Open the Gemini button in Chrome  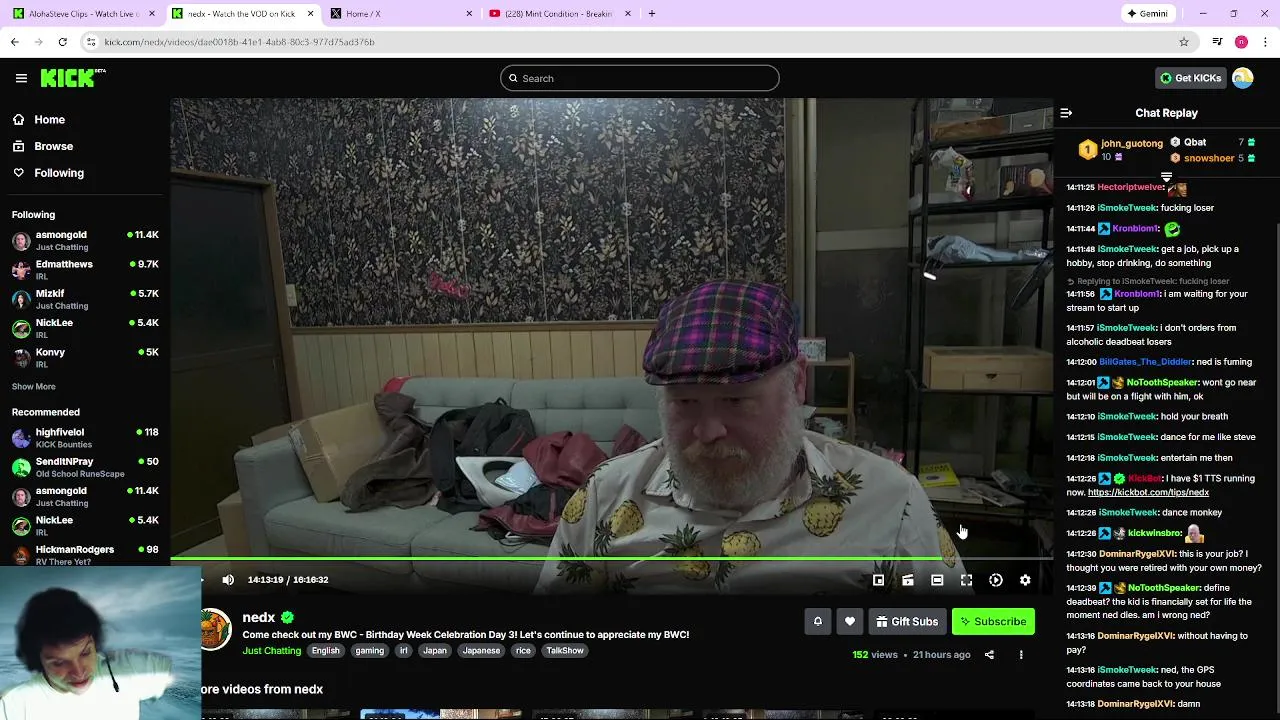click(x=1147, y=14)
